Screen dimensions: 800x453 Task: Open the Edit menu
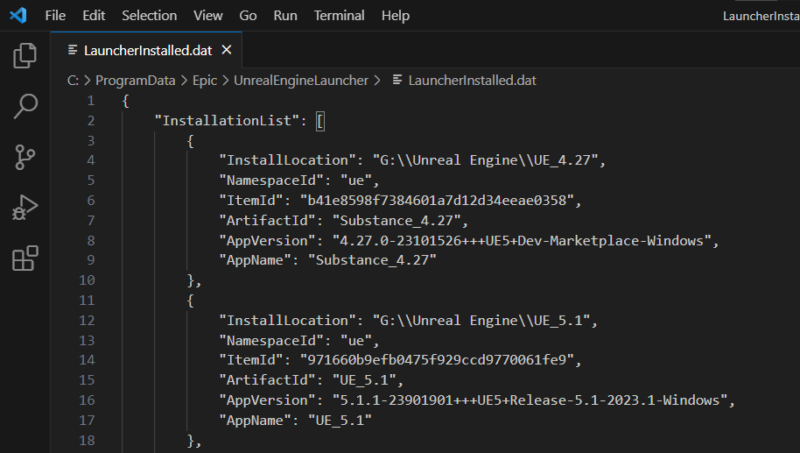click(x=94, y=16)
